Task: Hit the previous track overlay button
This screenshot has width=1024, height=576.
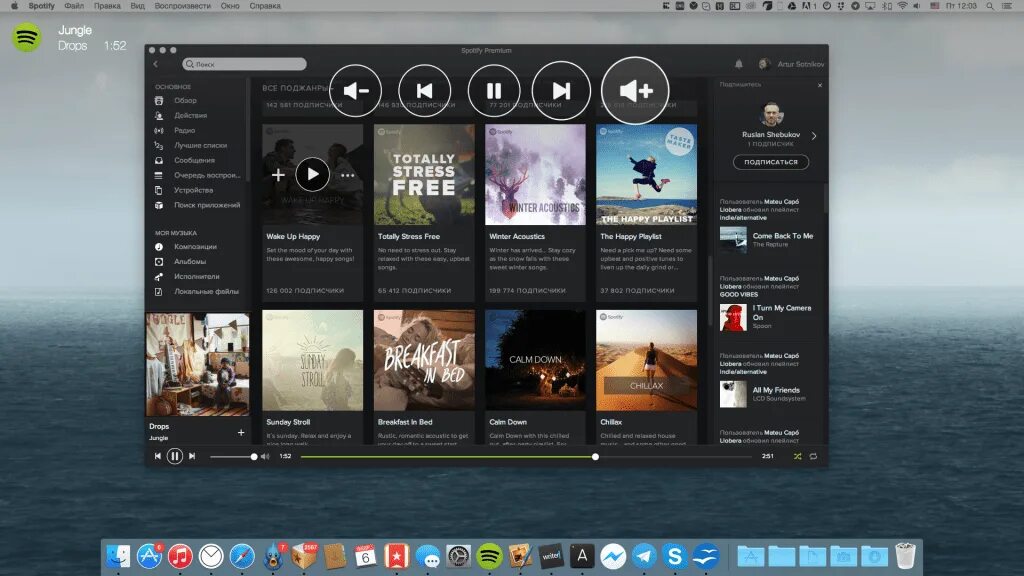Action: coord(424,91)
